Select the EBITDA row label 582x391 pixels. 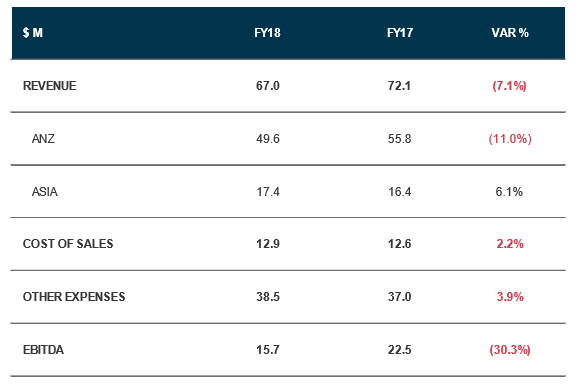[x=43, y=350]
